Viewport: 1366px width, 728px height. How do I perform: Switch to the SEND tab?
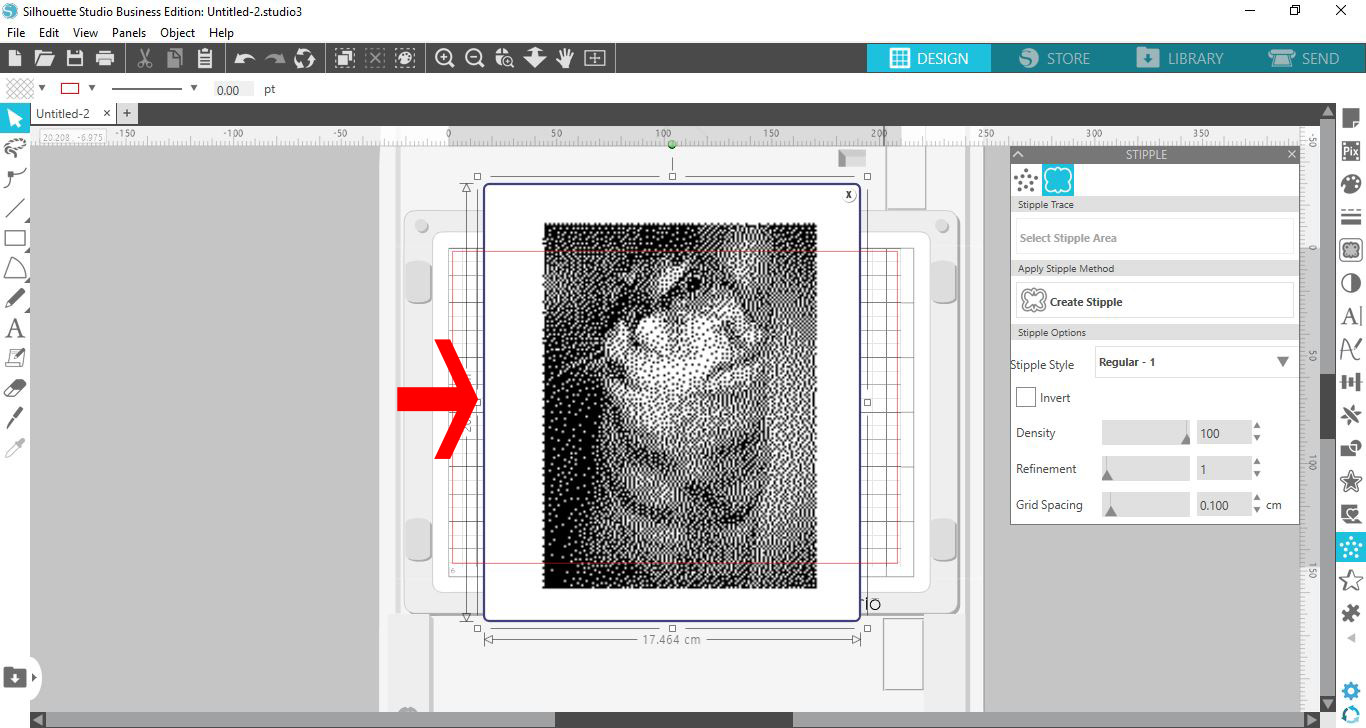coord(1304,58)
